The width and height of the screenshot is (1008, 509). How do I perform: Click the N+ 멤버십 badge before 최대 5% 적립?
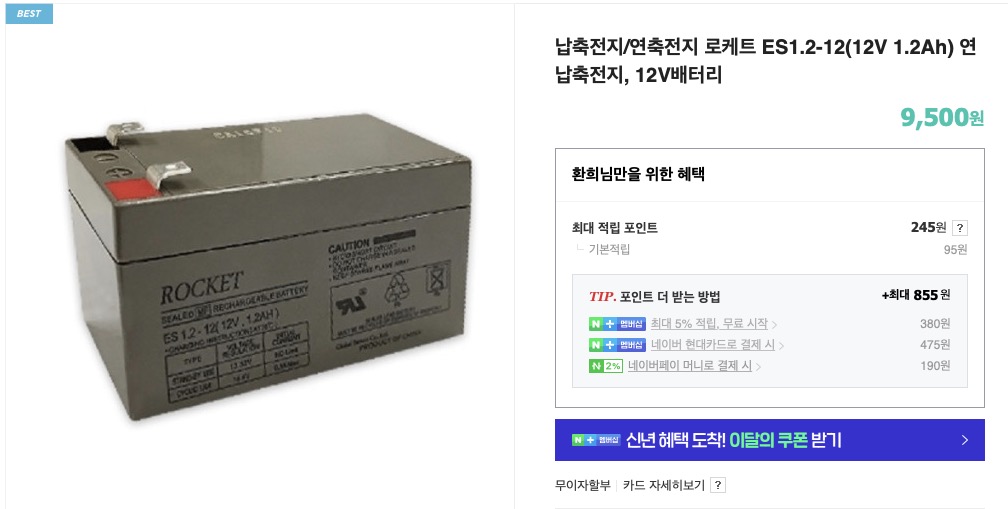tap(617, 325)
